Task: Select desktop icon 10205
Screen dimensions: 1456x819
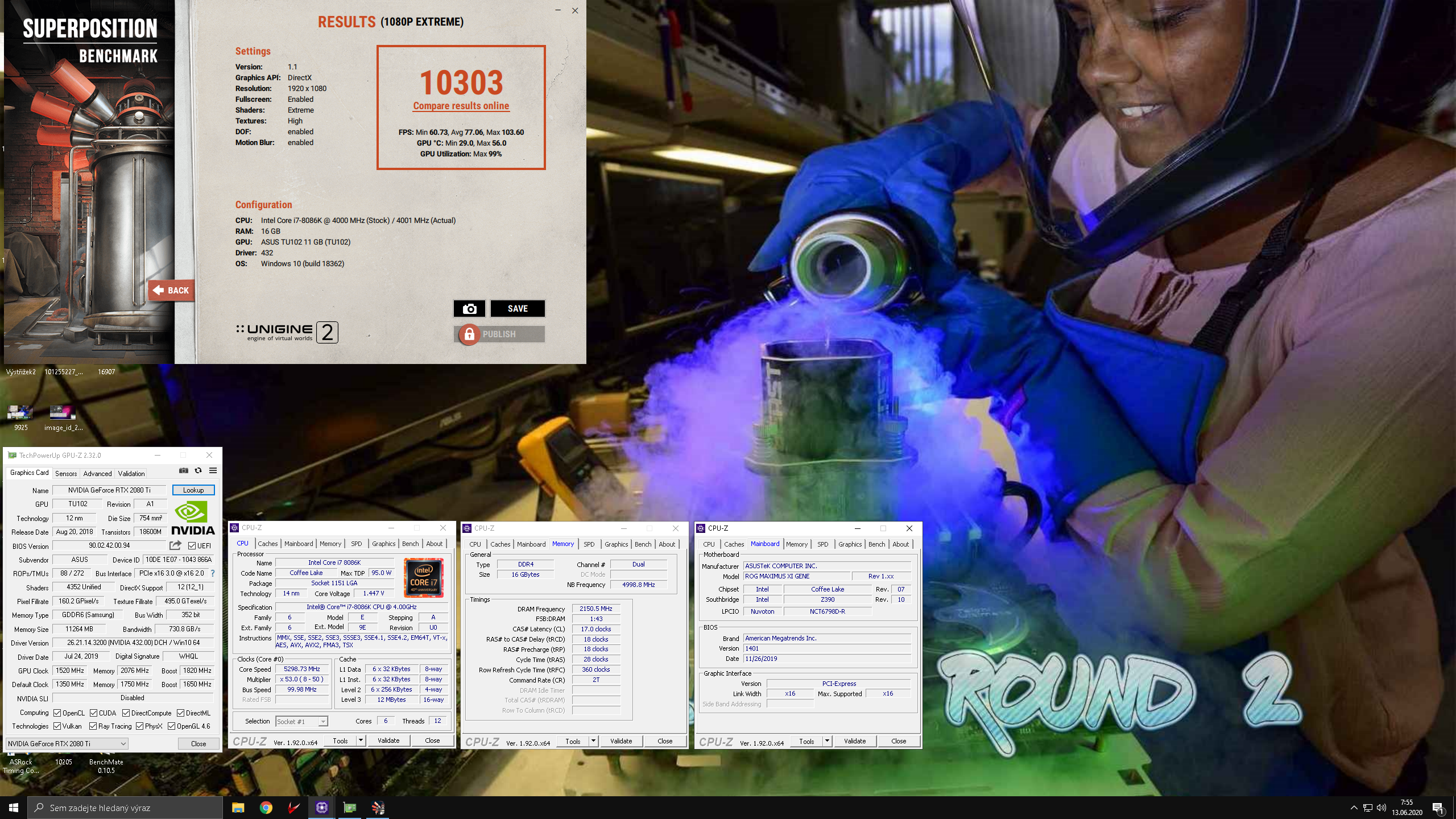Action: tap(64, 762)
